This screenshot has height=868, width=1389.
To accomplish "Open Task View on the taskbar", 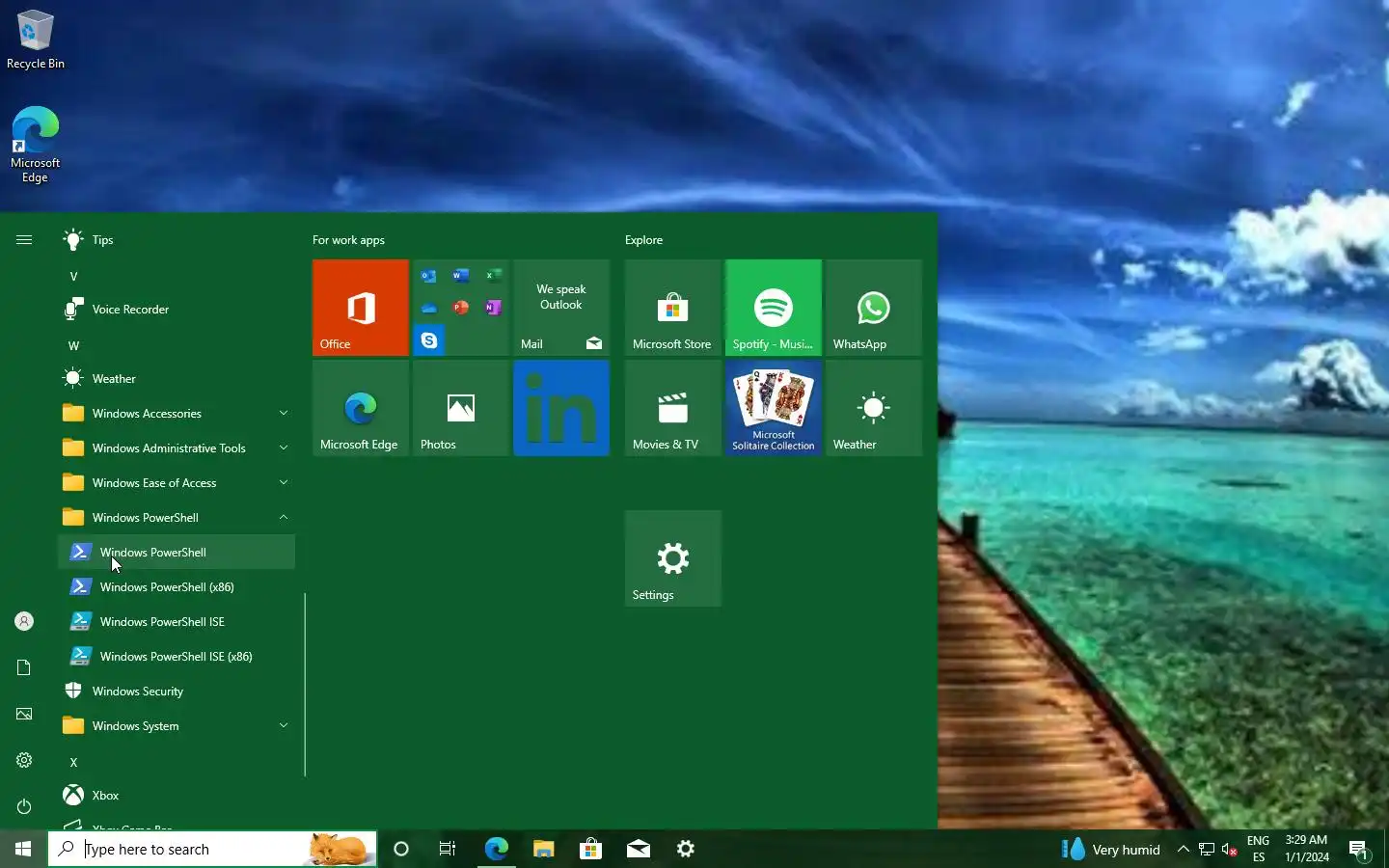I will (x=448, y=849).
